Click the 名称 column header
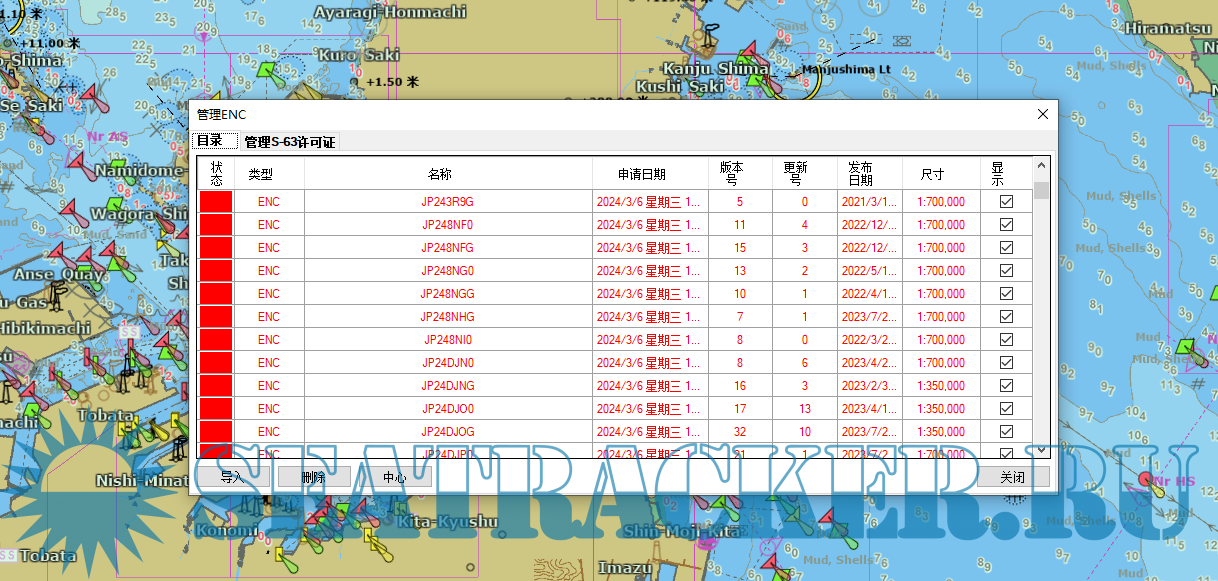This screenshot has width=1218, height=581. pos(440,174)
